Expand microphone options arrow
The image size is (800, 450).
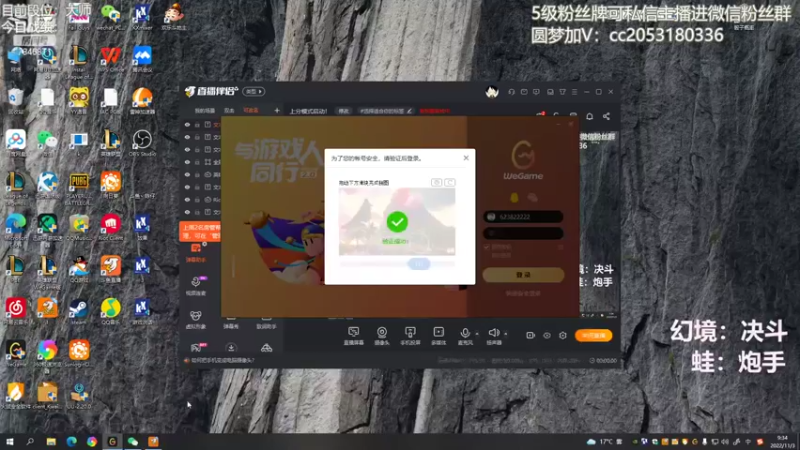[477, 334]
